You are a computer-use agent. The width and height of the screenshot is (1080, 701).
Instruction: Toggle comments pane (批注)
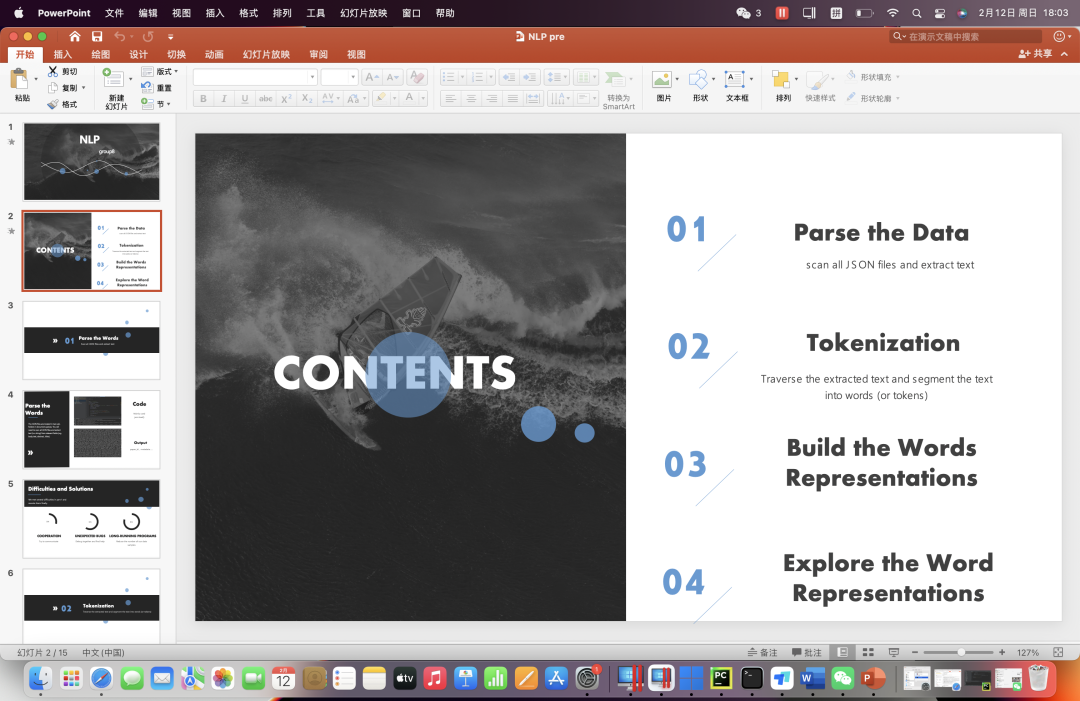tap(807, 652)
